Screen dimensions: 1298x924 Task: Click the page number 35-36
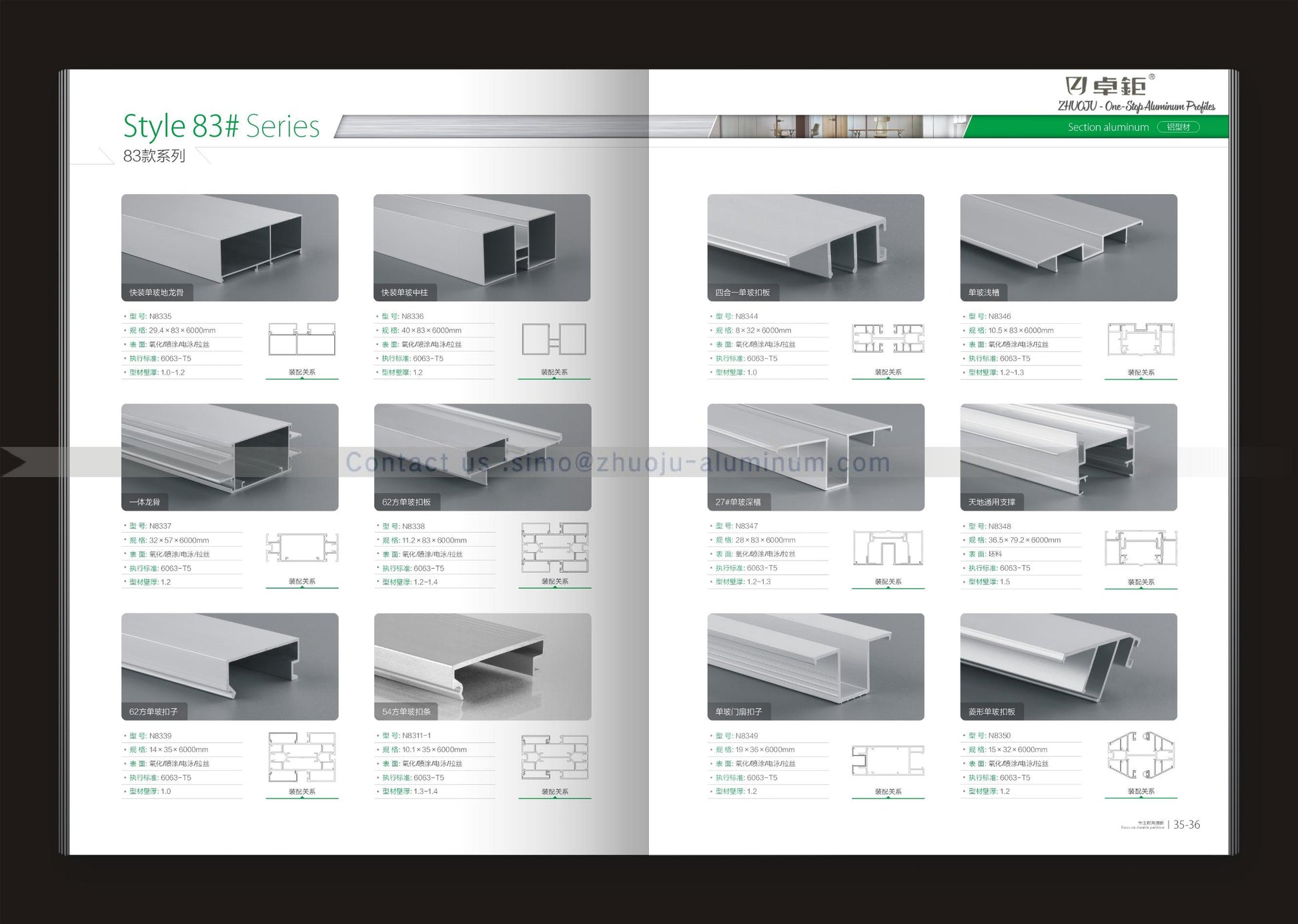click(x=1186, y=825)
